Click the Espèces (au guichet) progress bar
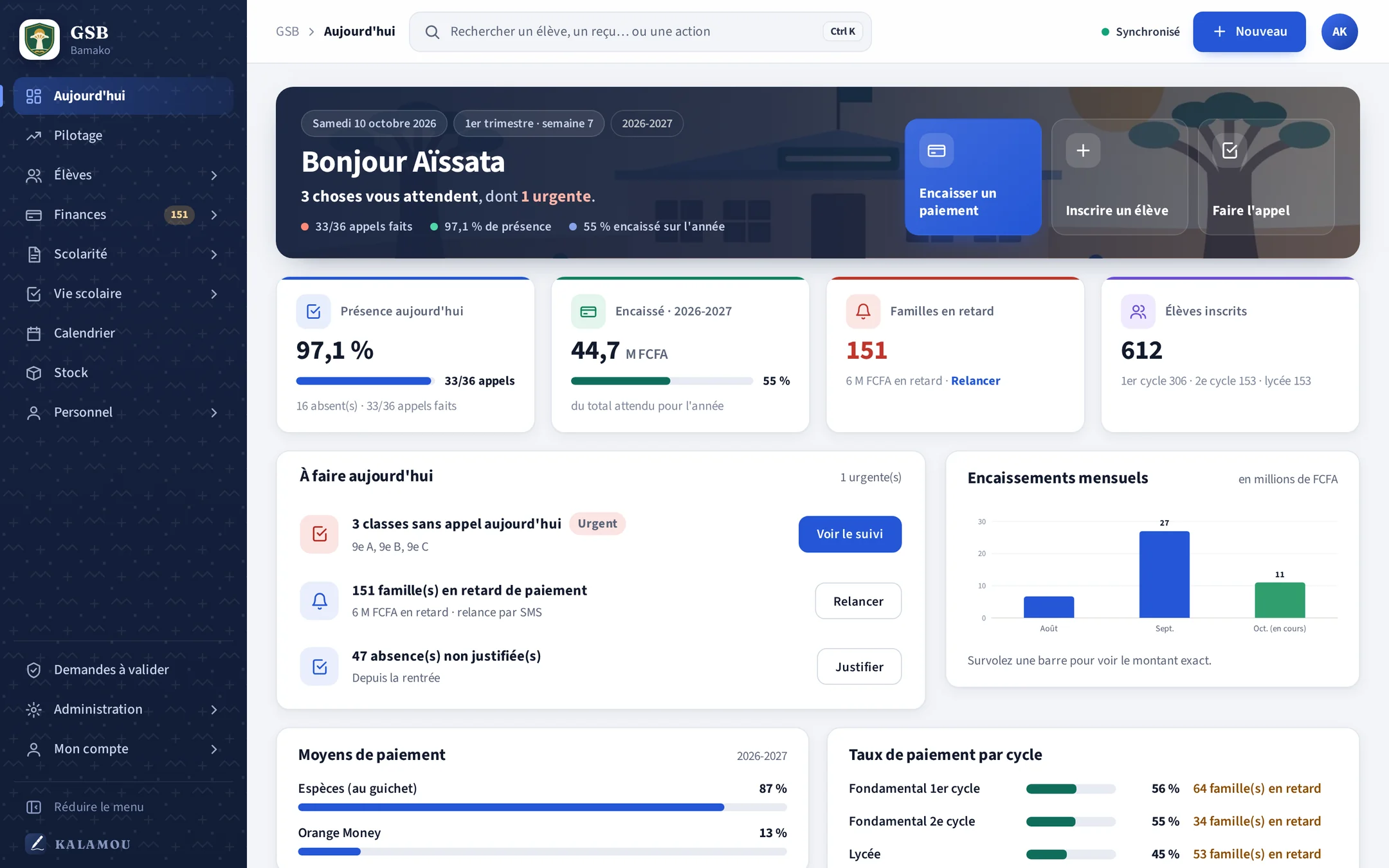 pyautogui.click(x=542, y=807)
